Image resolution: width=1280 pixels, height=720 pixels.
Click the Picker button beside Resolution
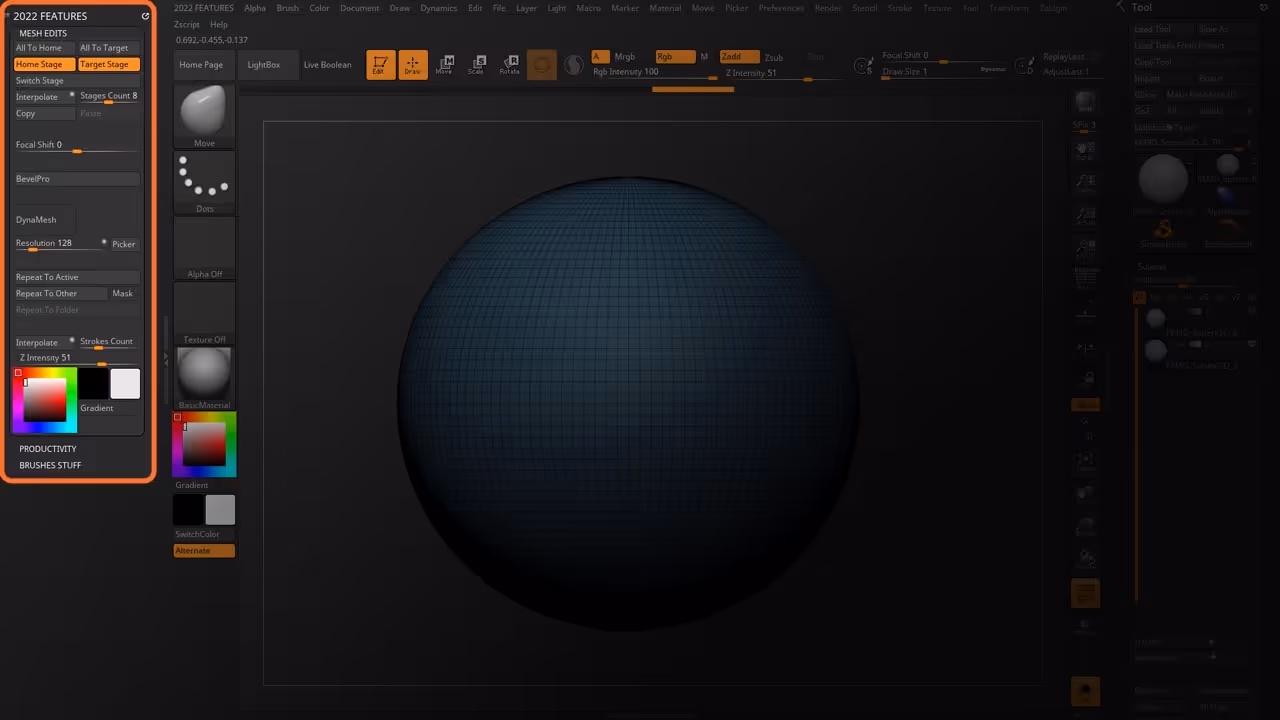coord(123,244)
